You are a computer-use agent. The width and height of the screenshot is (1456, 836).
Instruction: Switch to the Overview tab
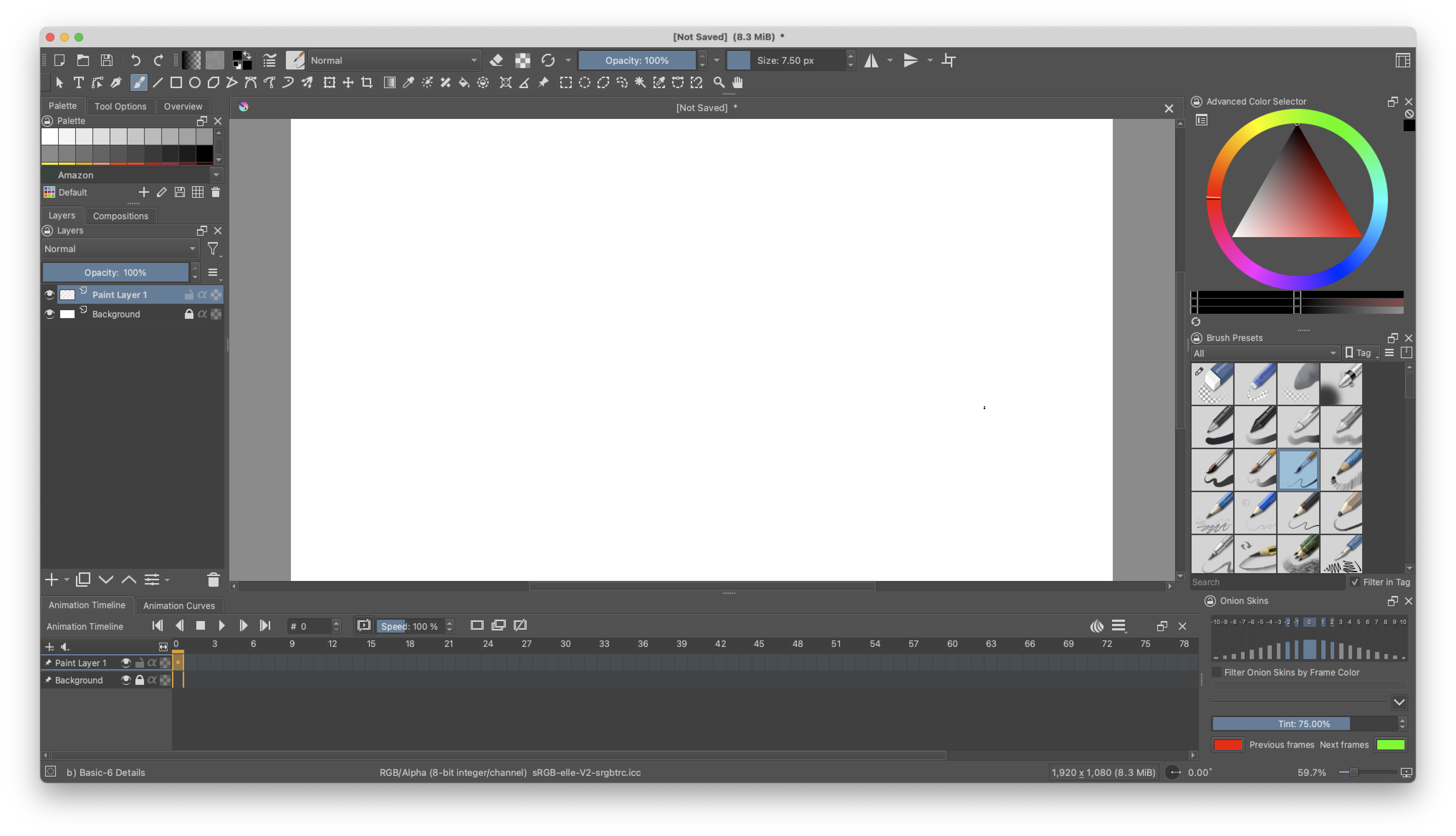click(183, 106)
